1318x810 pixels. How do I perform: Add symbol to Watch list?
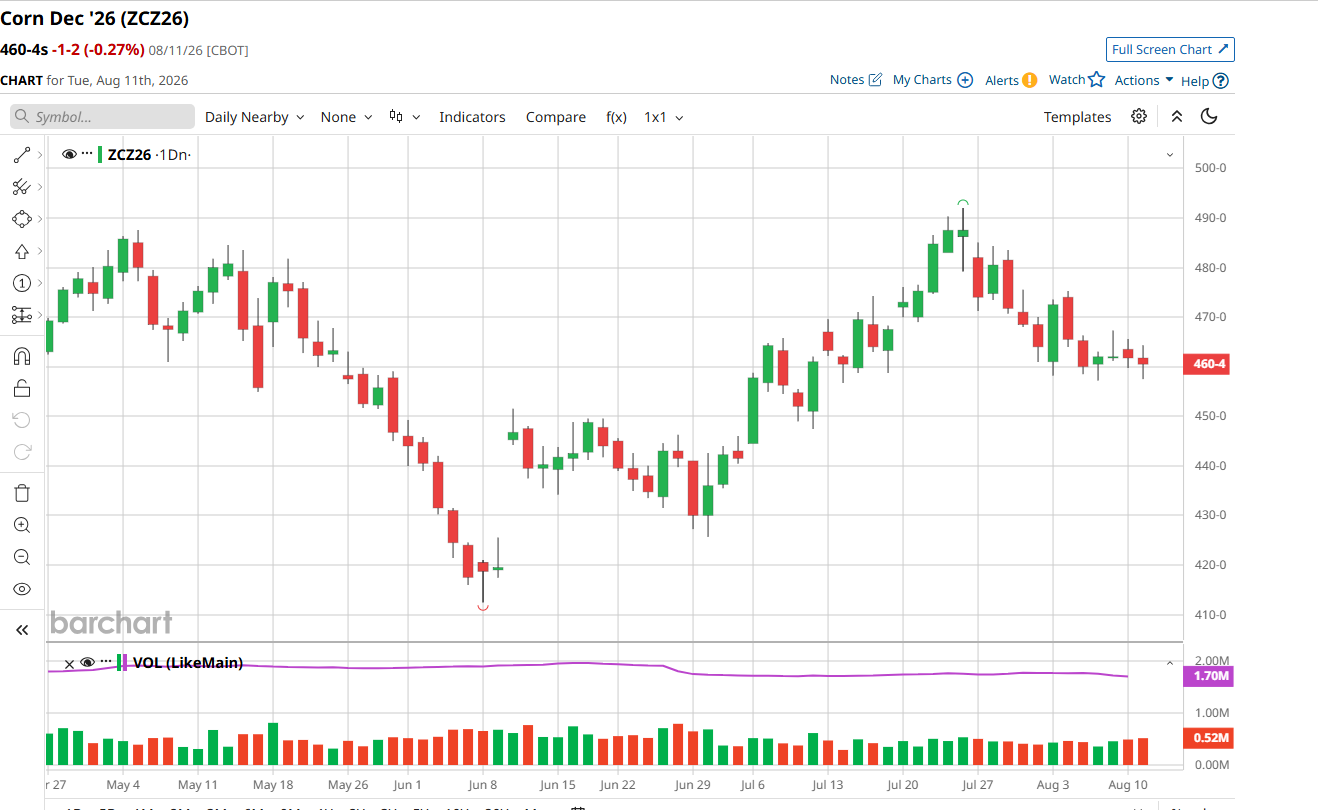(1077, 80)
